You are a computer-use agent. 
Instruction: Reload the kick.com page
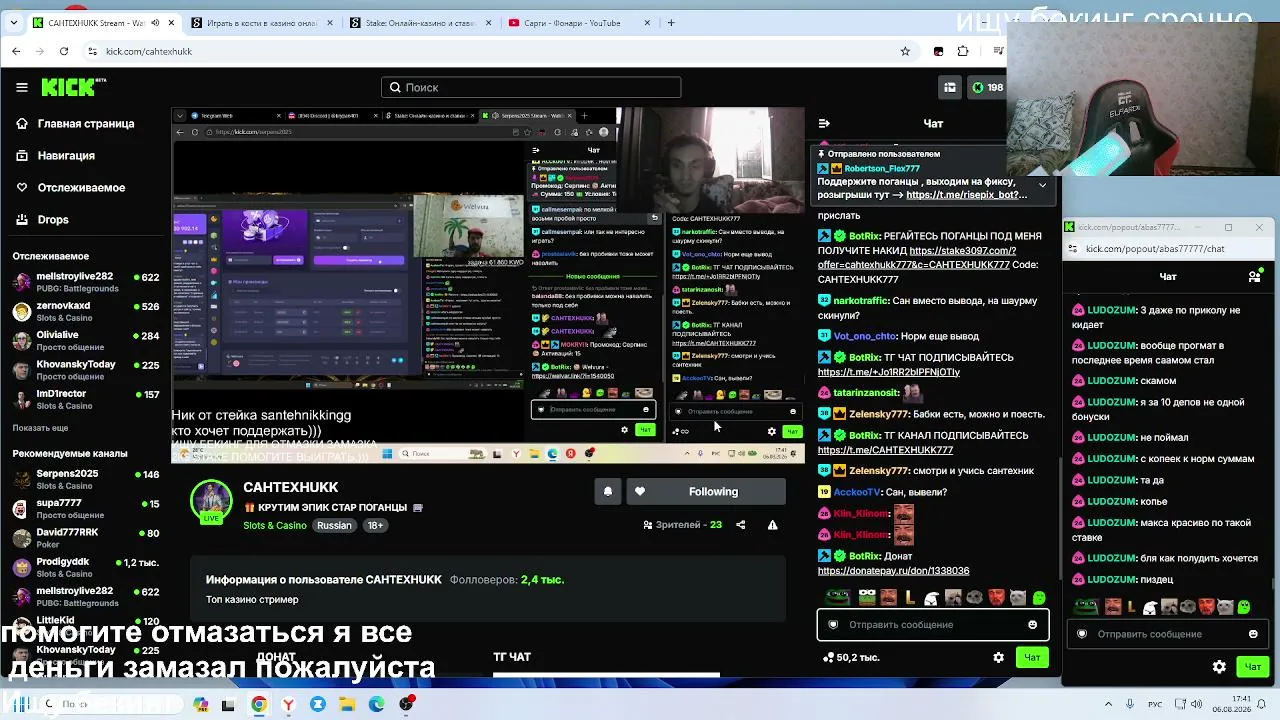coord(64,51)
